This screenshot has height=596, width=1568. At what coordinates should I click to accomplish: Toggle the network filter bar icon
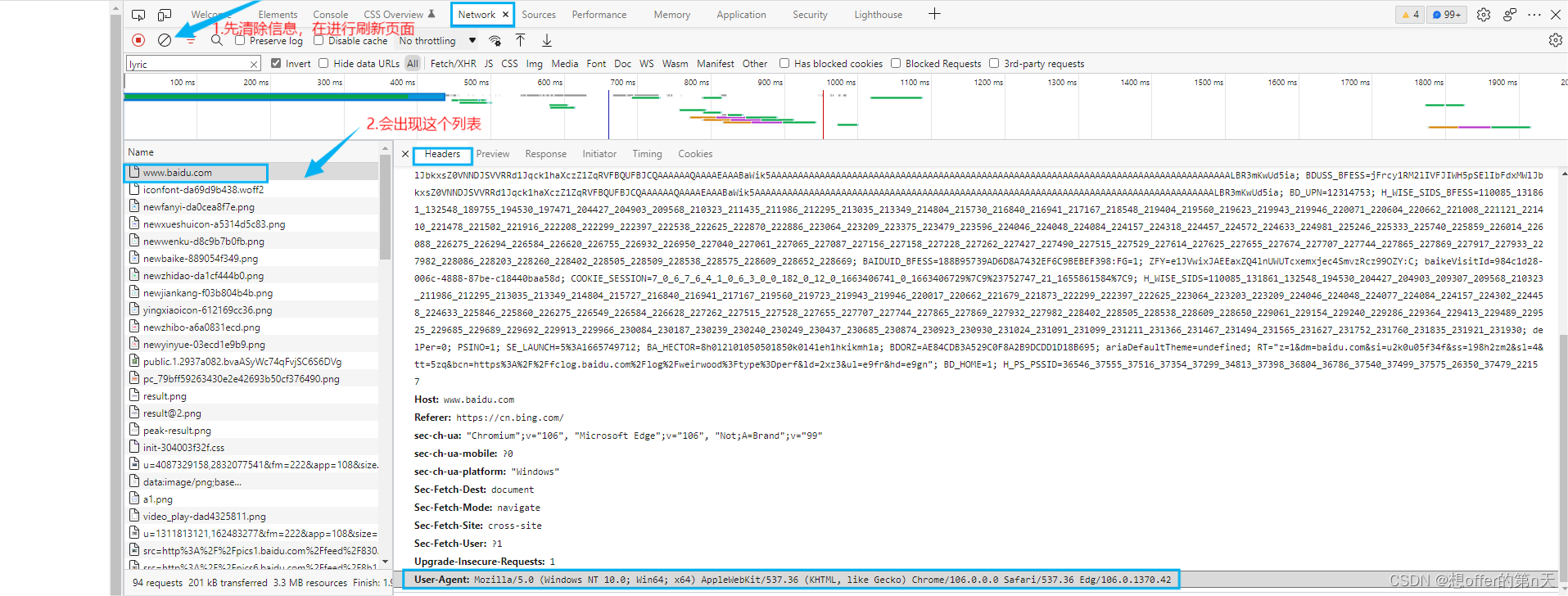(191, 40)
